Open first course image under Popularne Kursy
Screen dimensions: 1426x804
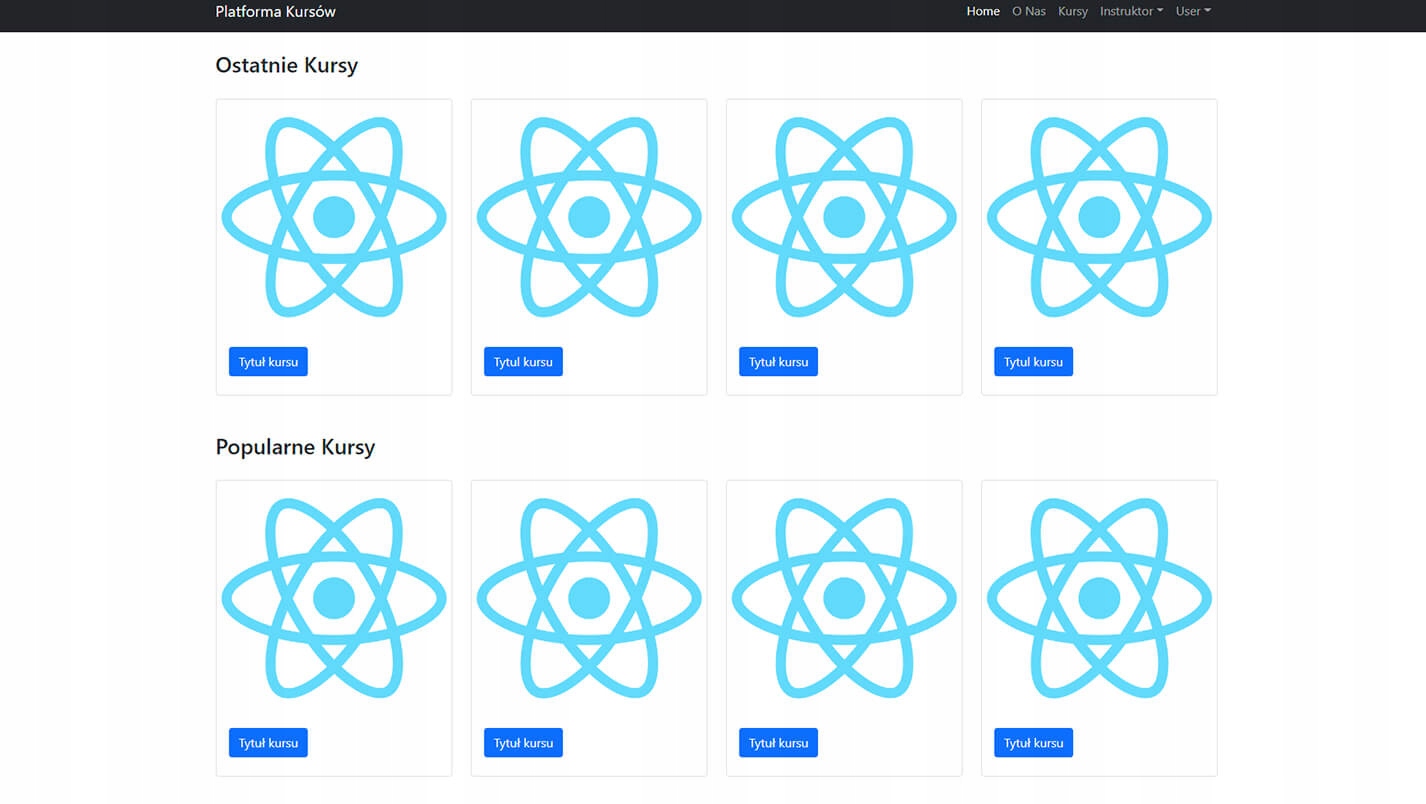coord(334,598)
